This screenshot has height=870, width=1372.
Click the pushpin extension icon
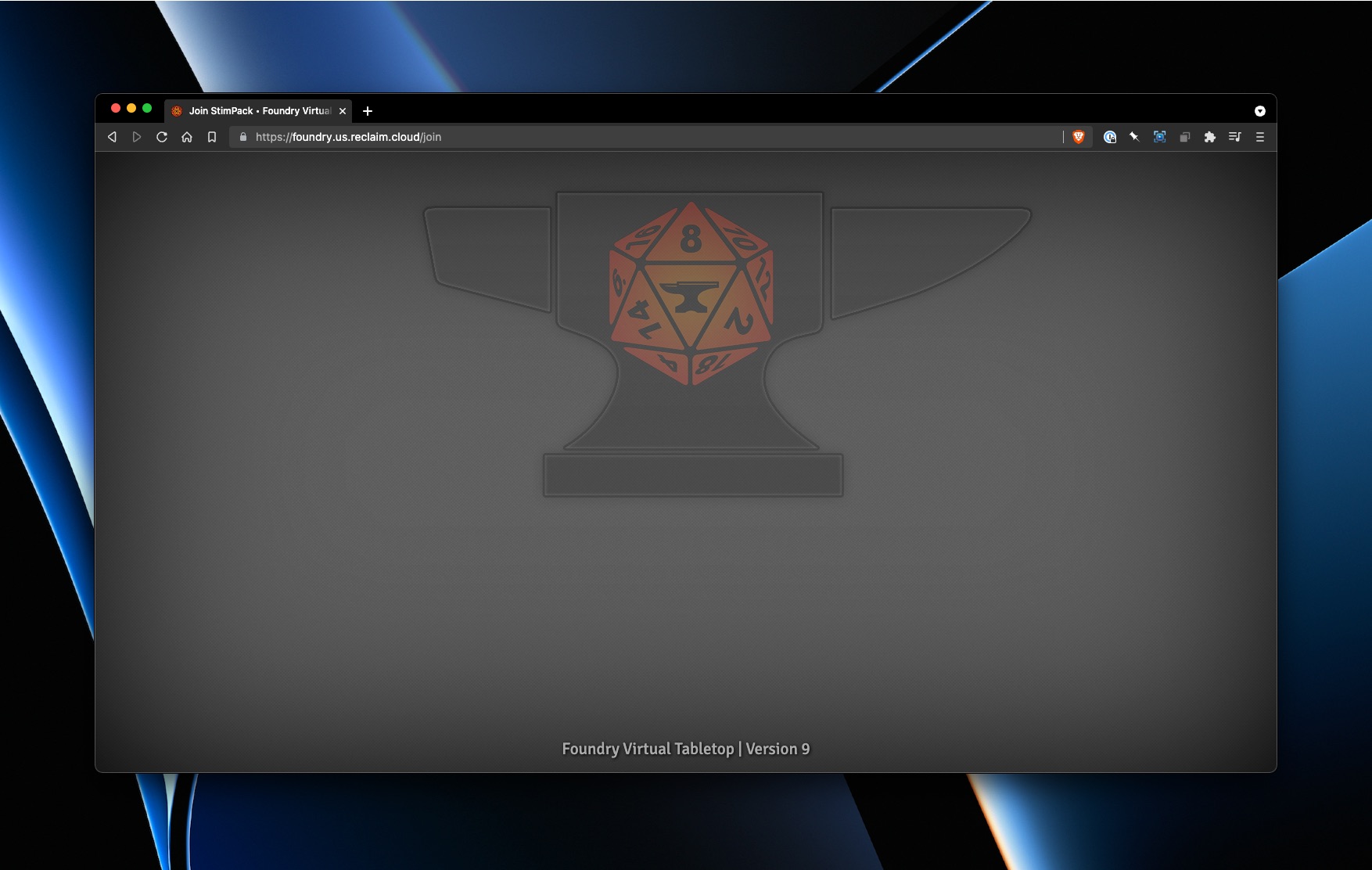point(1134,137)
